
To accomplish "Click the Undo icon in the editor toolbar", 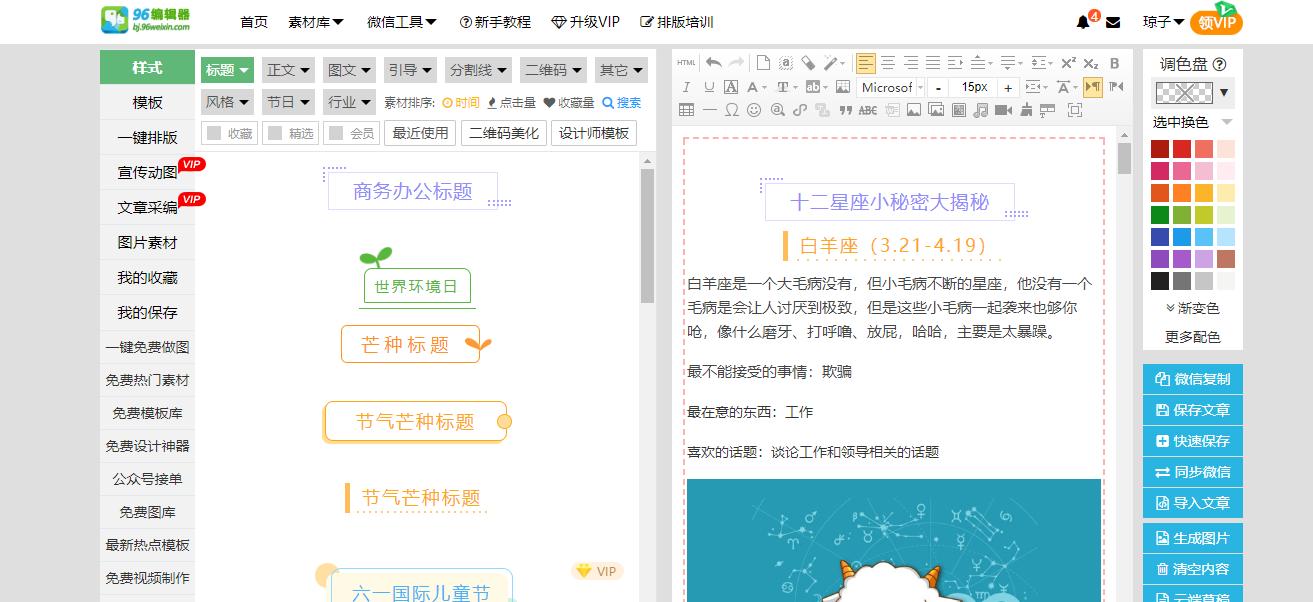I will tap(714, 64).
